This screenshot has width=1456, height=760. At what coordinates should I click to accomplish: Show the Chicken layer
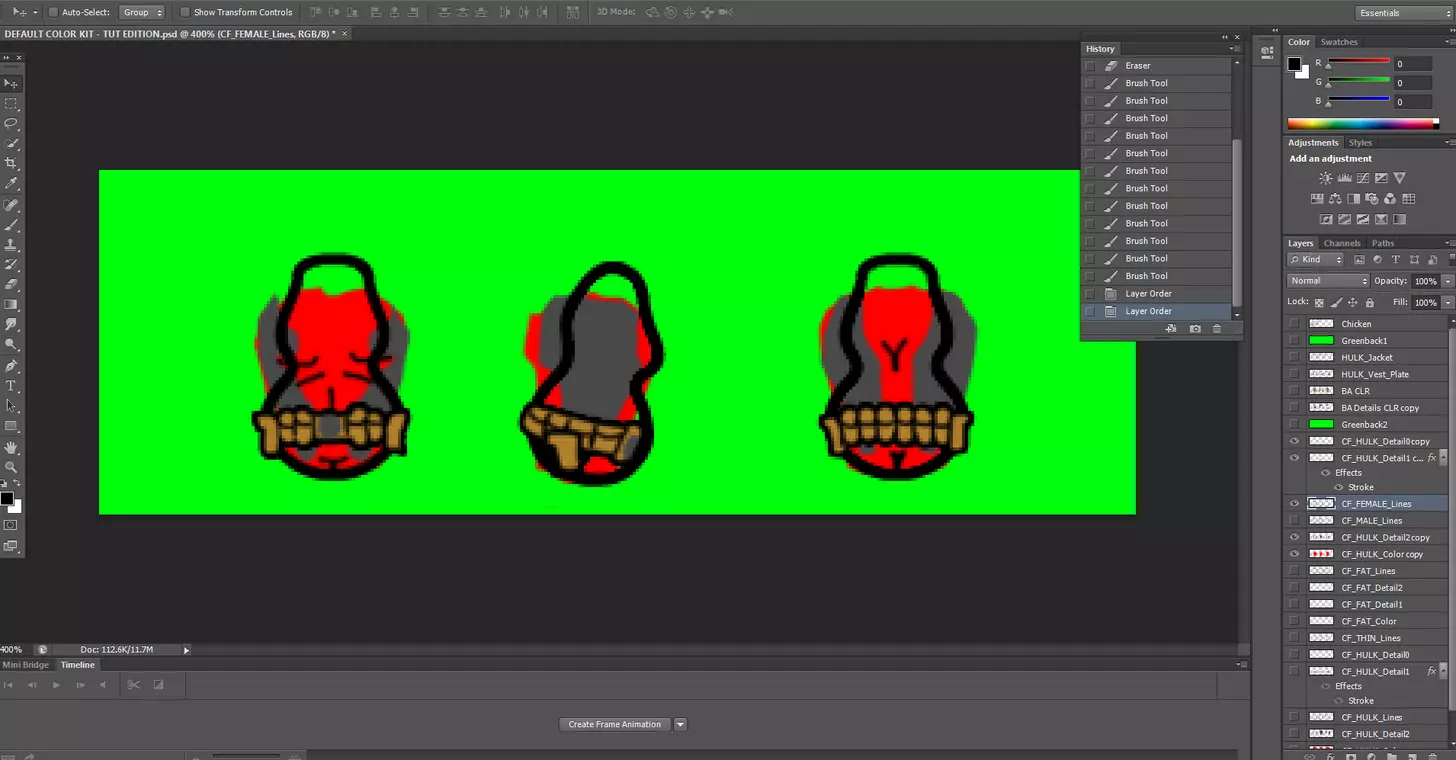pos(1295,324)
